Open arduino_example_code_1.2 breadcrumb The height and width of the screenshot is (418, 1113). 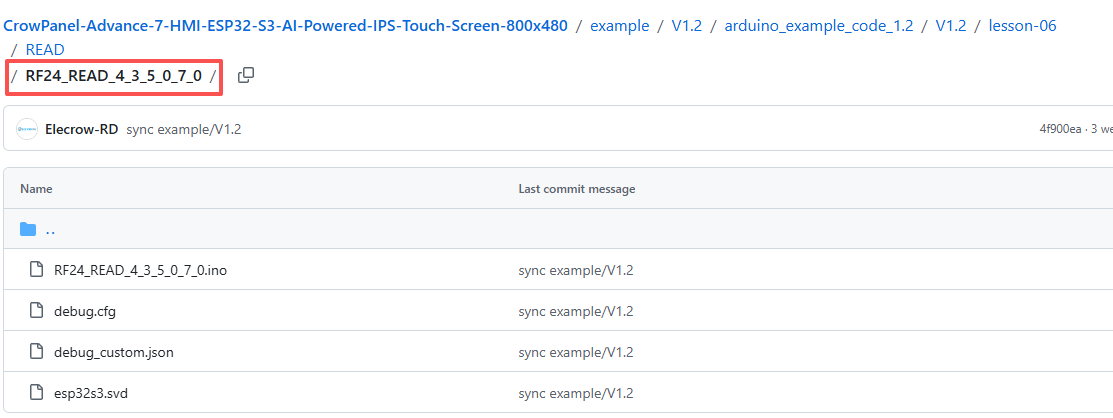[x=818, y=26]
